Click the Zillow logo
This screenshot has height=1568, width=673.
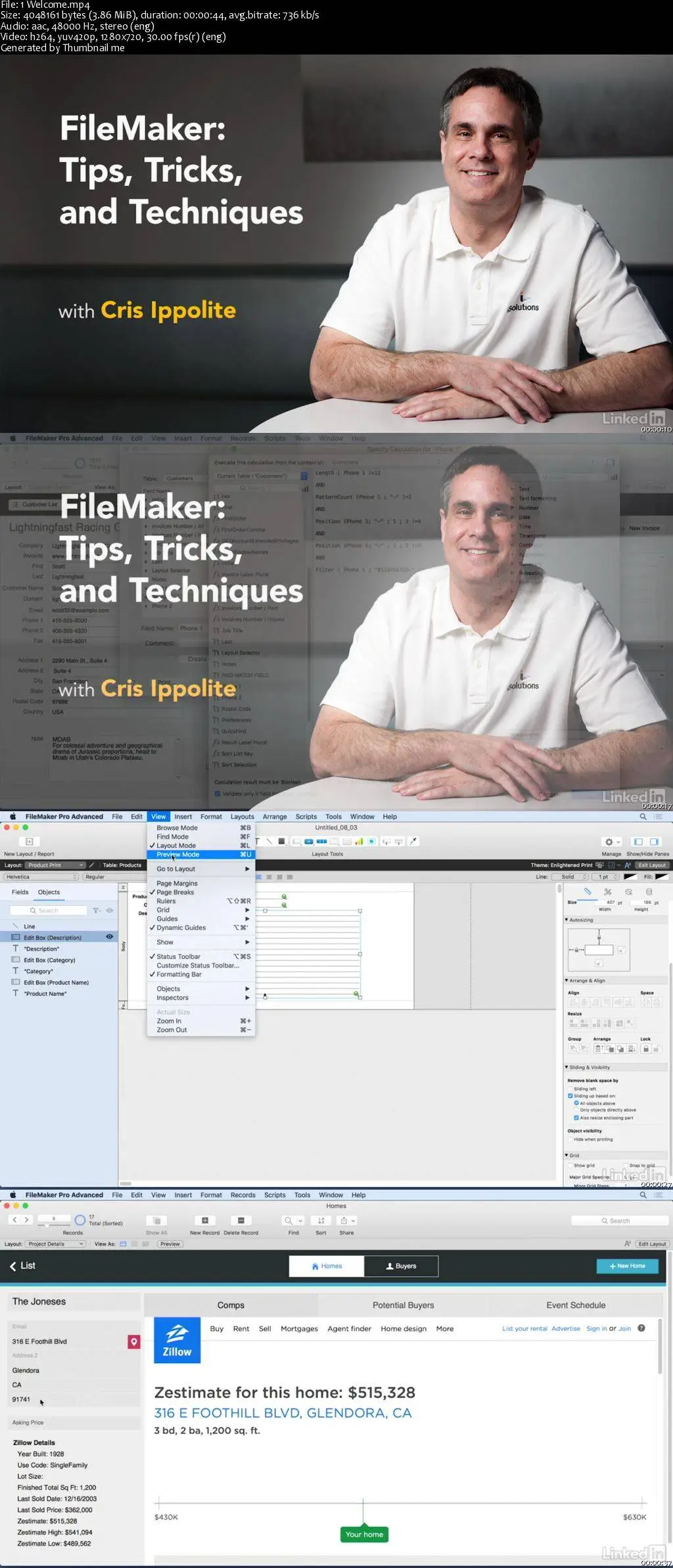(177, 1340)
